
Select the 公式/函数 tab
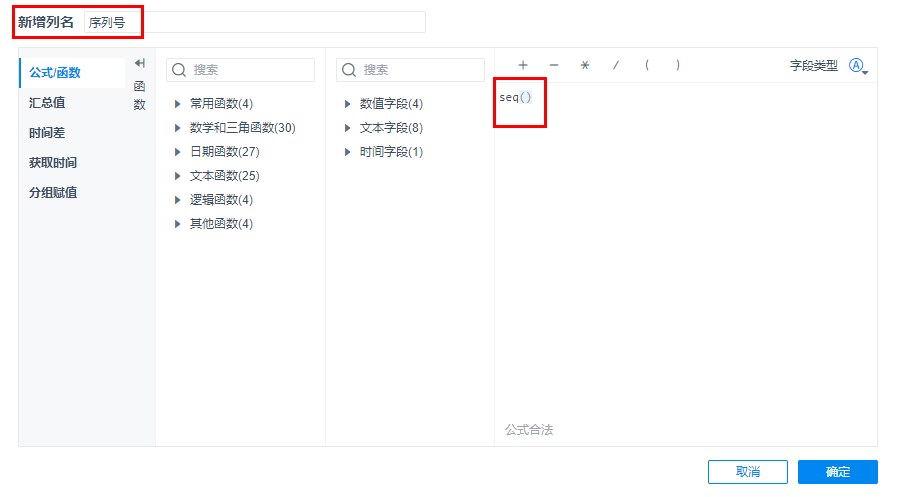(72, 73)
